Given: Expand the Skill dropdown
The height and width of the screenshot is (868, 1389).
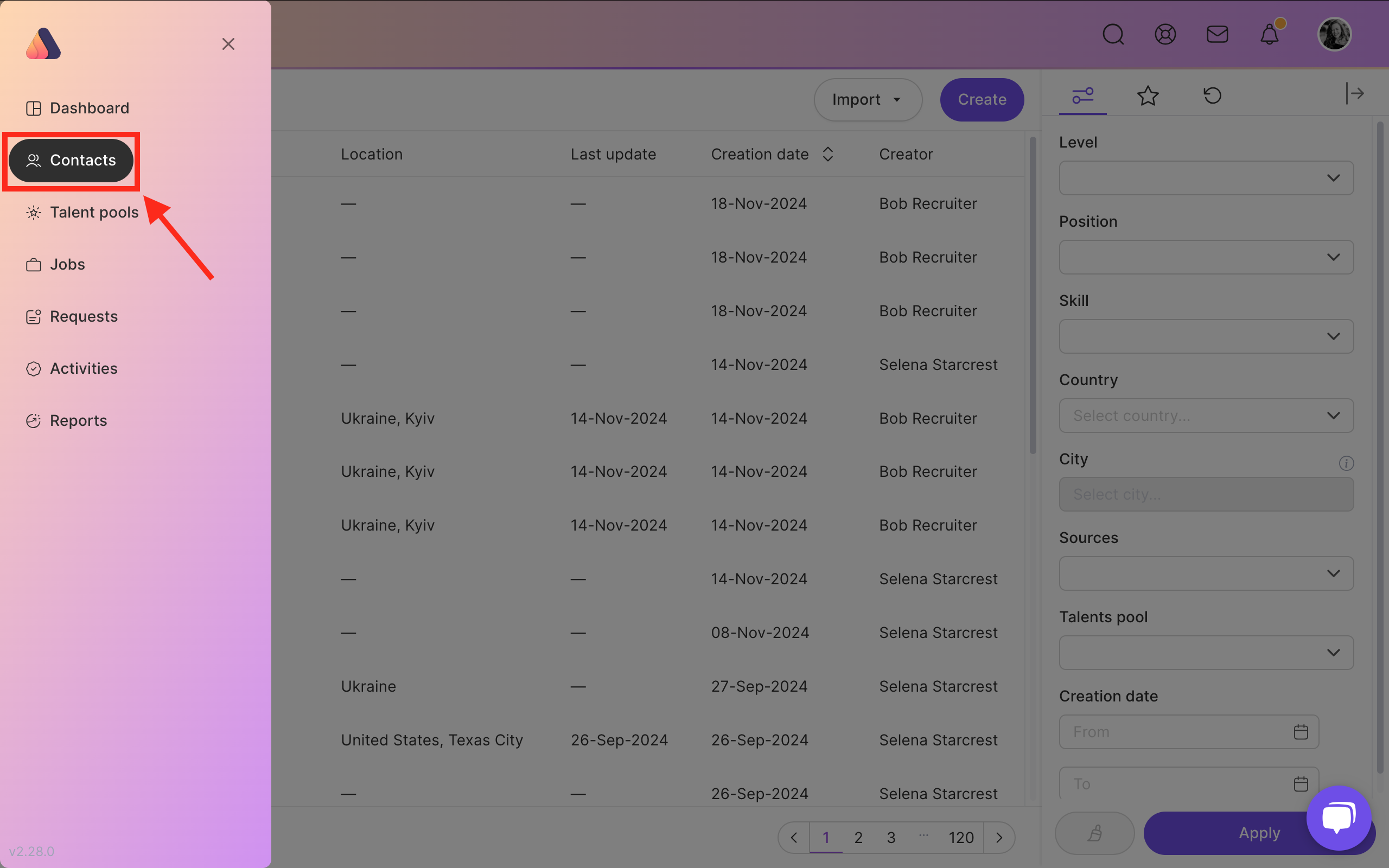Looking at the screenshot, I should tap(1207, 336).
